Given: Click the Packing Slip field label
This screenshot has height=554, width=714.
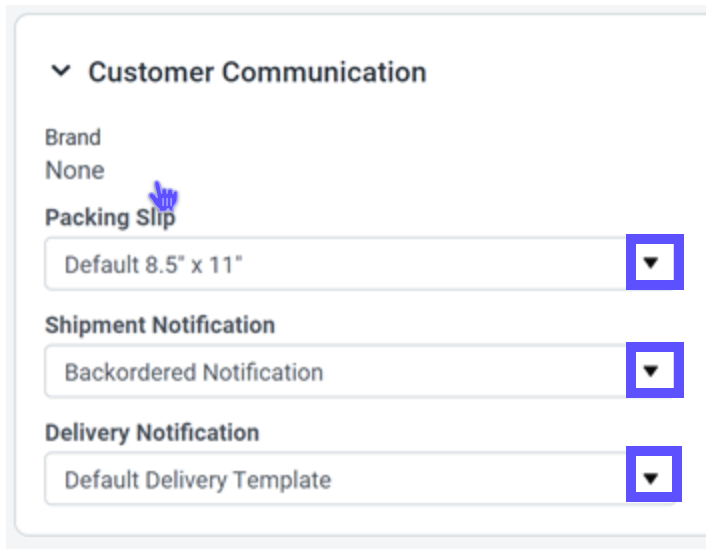Looking at the screenshot, I should click(109, 218).
